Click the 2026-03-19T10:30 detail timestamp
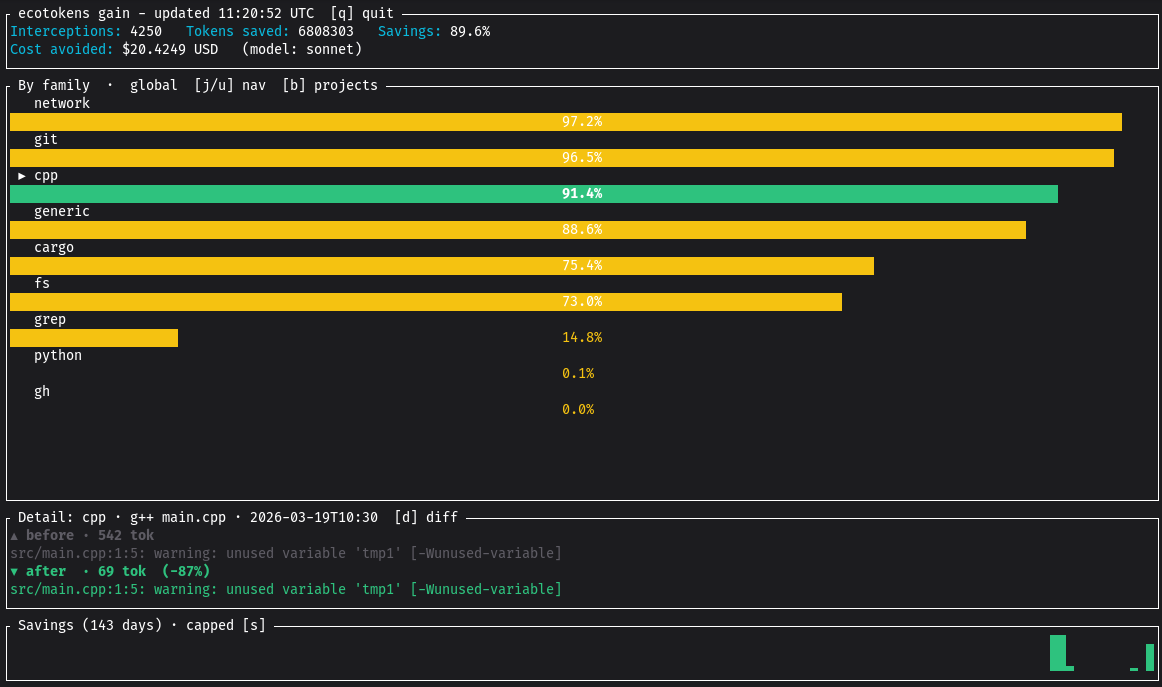The height and width of the screenshot is (687, 1162). pyautogui.click(x=314, y=517)
